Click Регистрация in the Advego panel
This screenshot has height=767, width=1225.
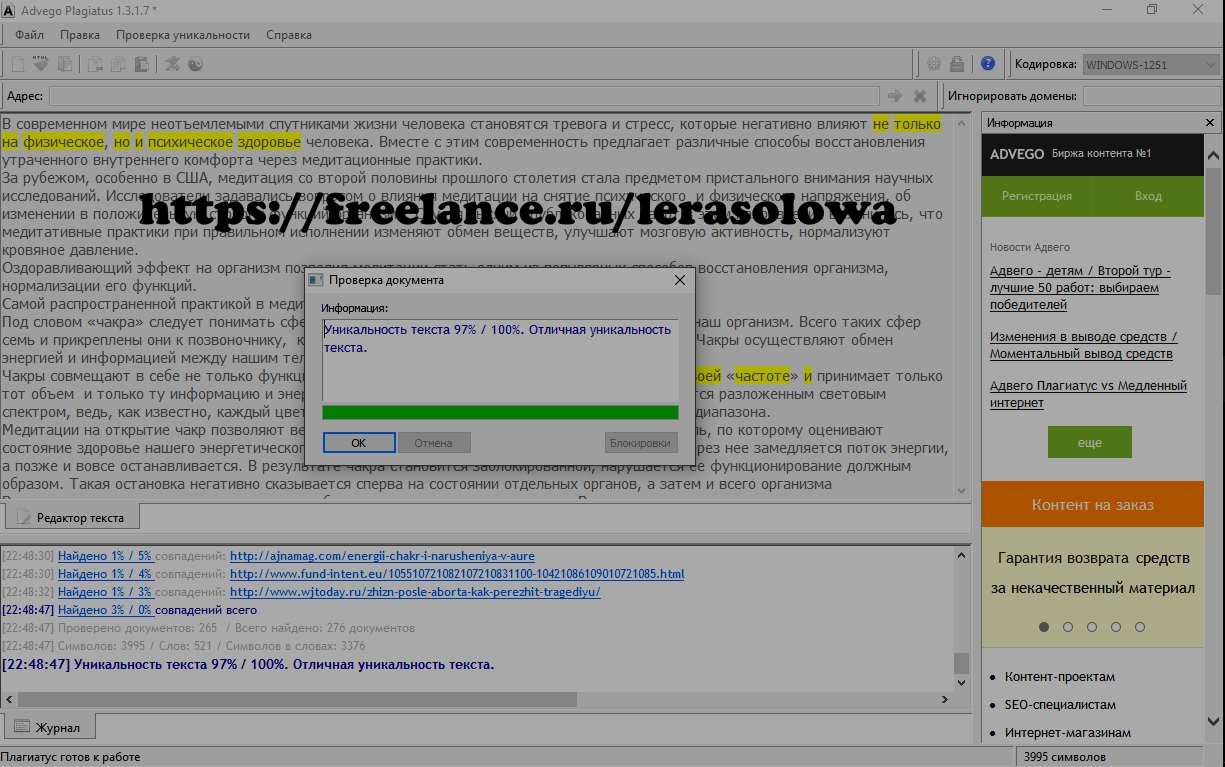[1037, 196]
